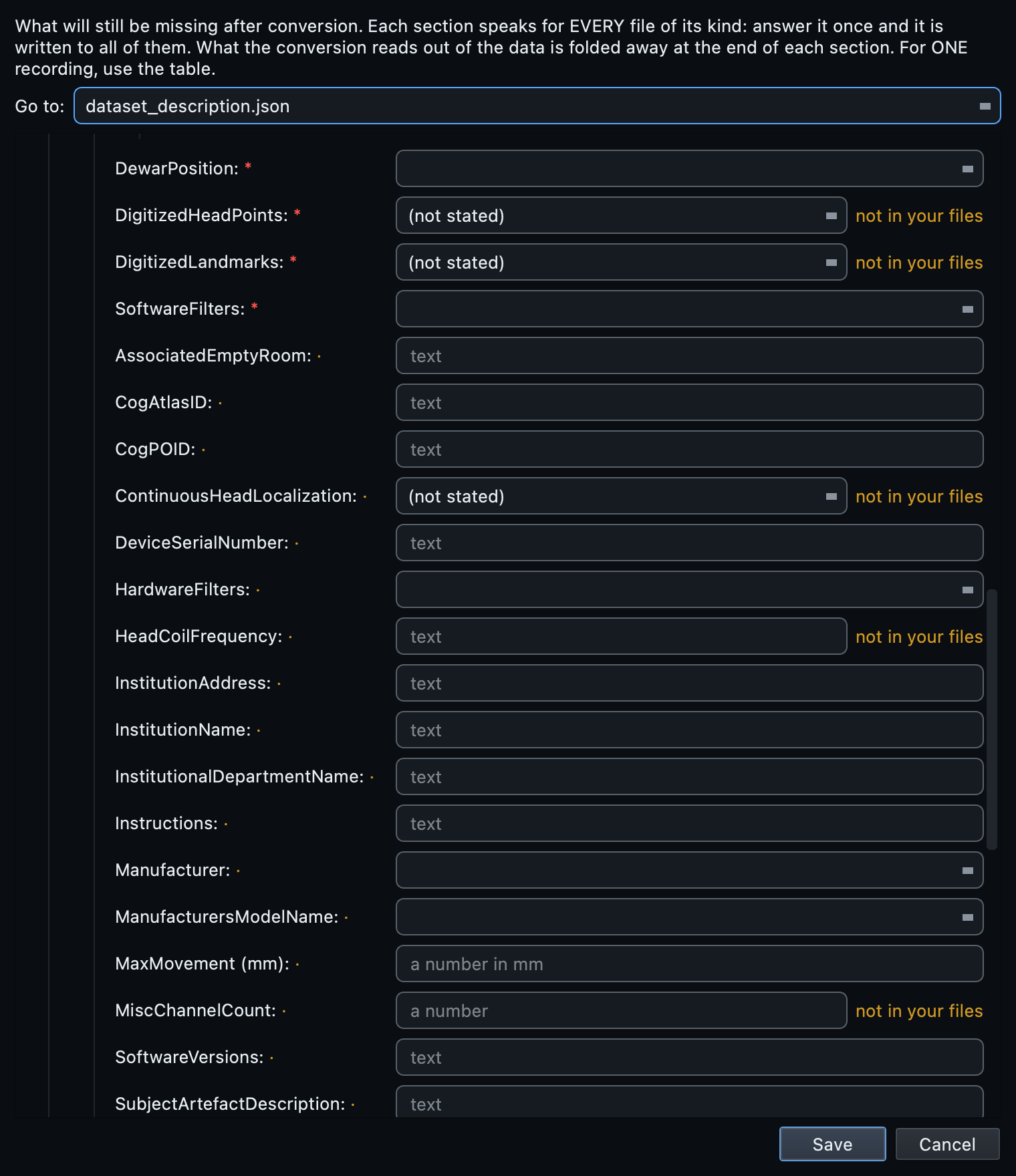The height and width of the screenshot is (1176, 1016).
Task: Click the form's vertical scrollbar thumb
Action: [992, 719]
